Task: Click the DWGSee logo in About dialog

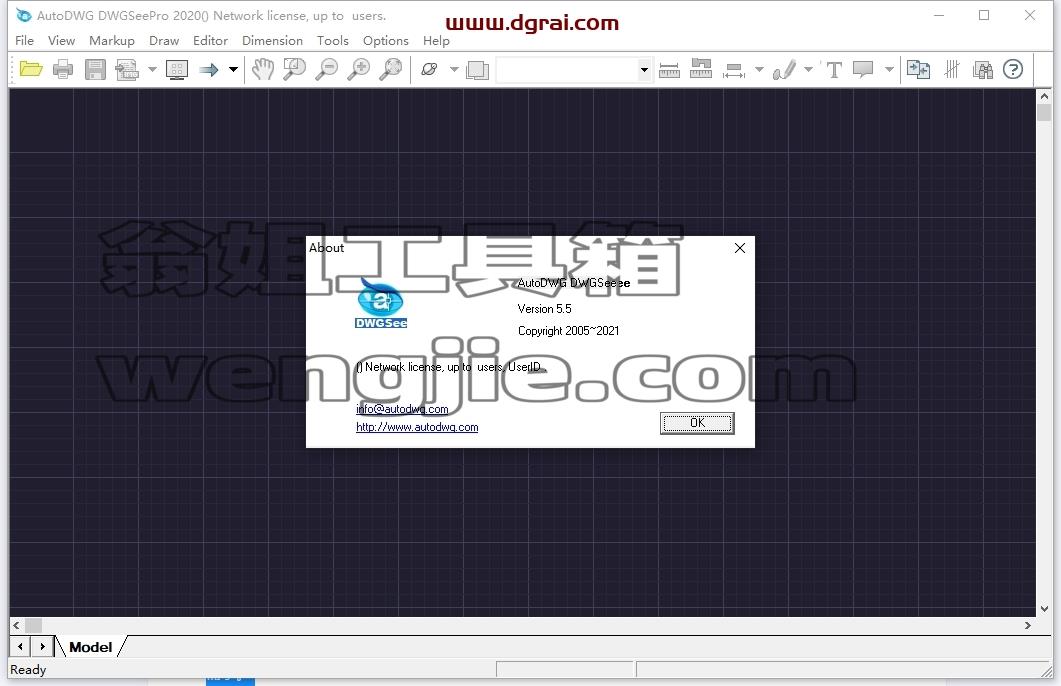Action: click(x=381, y=303)
